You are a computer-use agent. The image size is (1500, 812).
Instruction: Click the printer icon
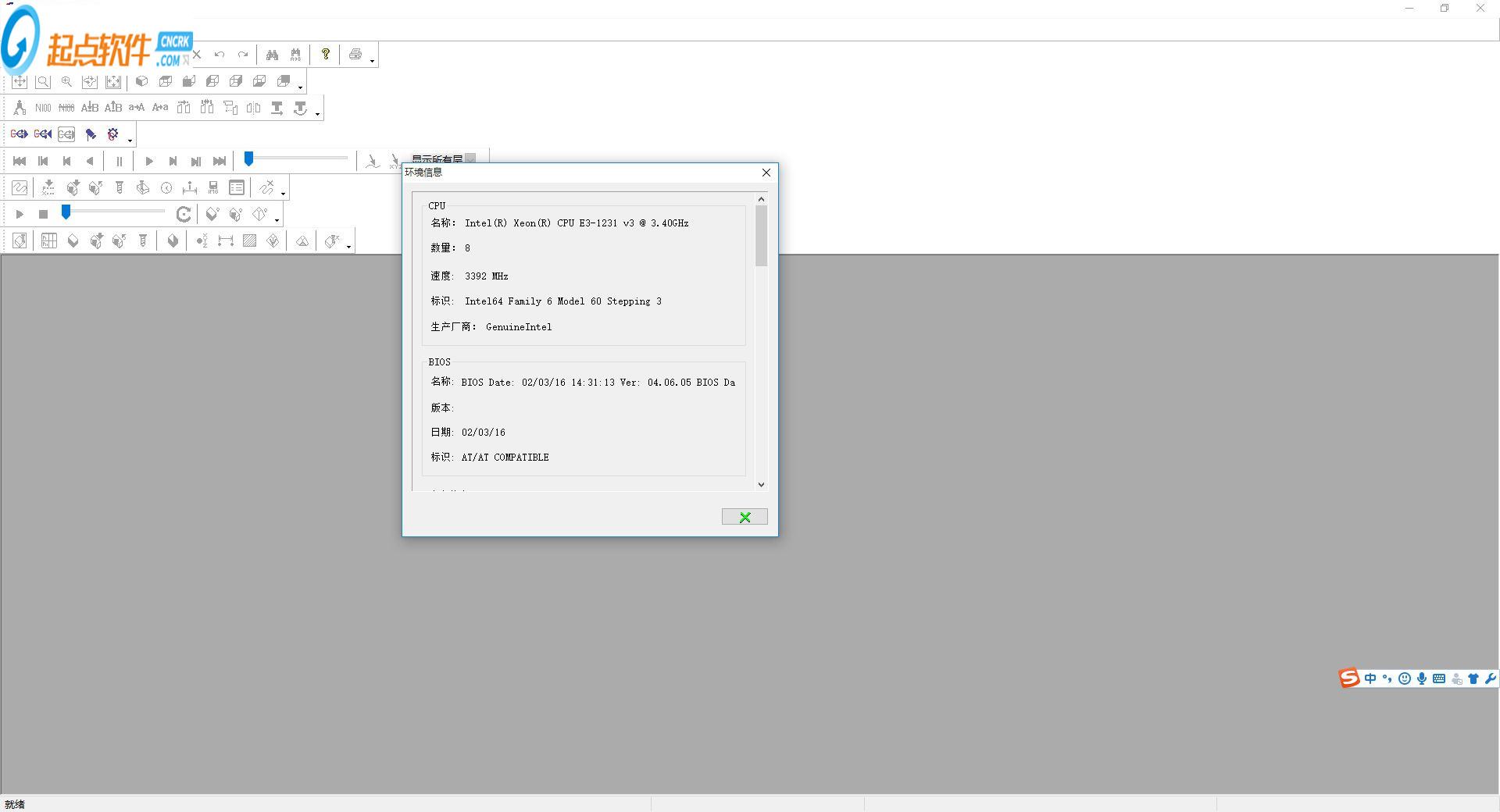[355, 55]
